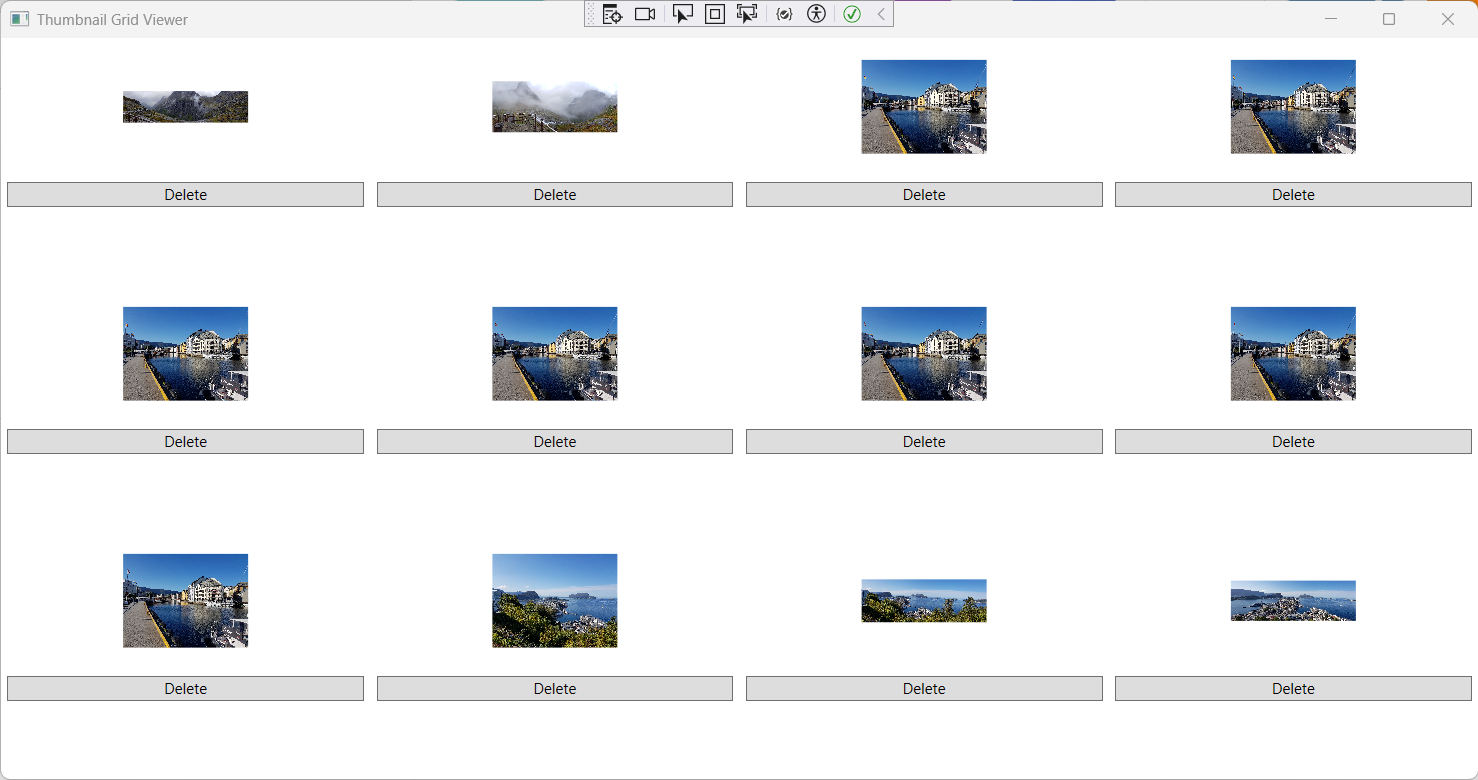The width and height of the screenshot is (1478, 780).
Task: Open the foggy mountain thumbnail top left
Action: coord(185,106)
